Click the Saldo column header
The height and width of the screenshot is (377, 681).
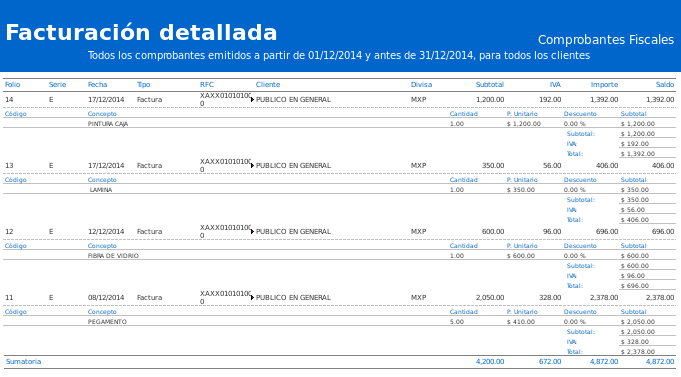click(x=665, y=85)
